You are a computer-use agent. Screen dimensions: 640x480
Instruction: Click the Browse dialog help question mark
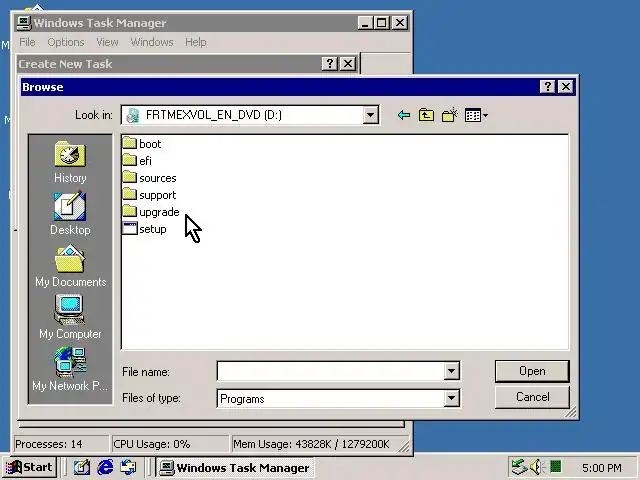[x=547, y=87]
